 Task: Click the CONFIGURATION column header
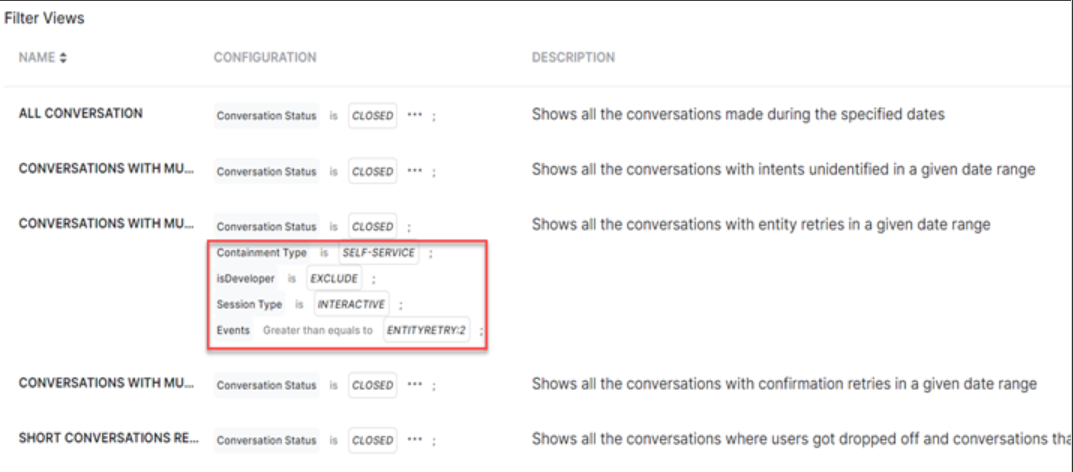pos(265,58)
